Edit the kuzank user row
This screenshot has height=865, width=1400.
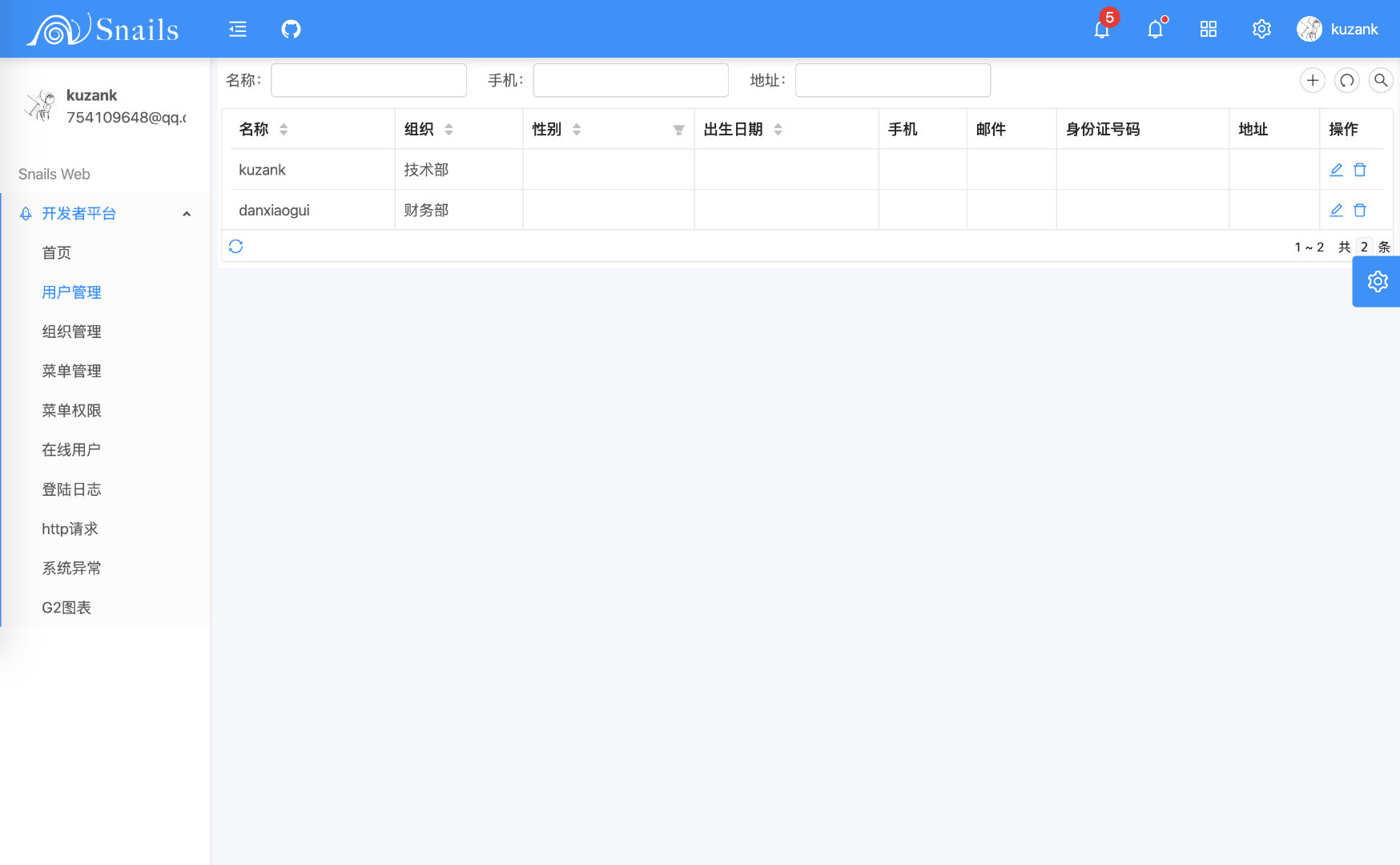click(x=1336, y=170)
